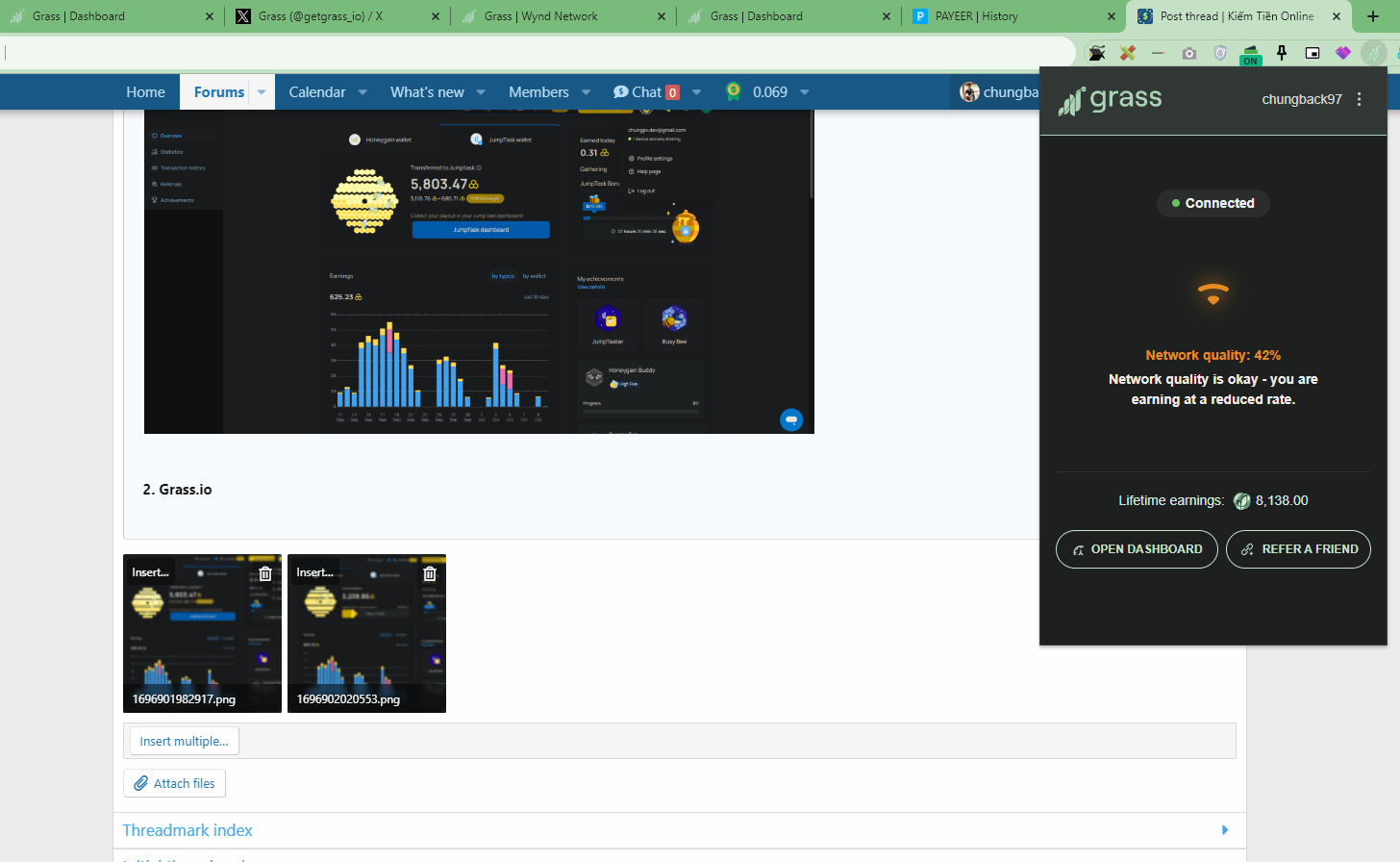The width and height of the screenshot is (1400, 862).
Task: Expand the What's new dropdown arrow
Action: click(481, 92)
